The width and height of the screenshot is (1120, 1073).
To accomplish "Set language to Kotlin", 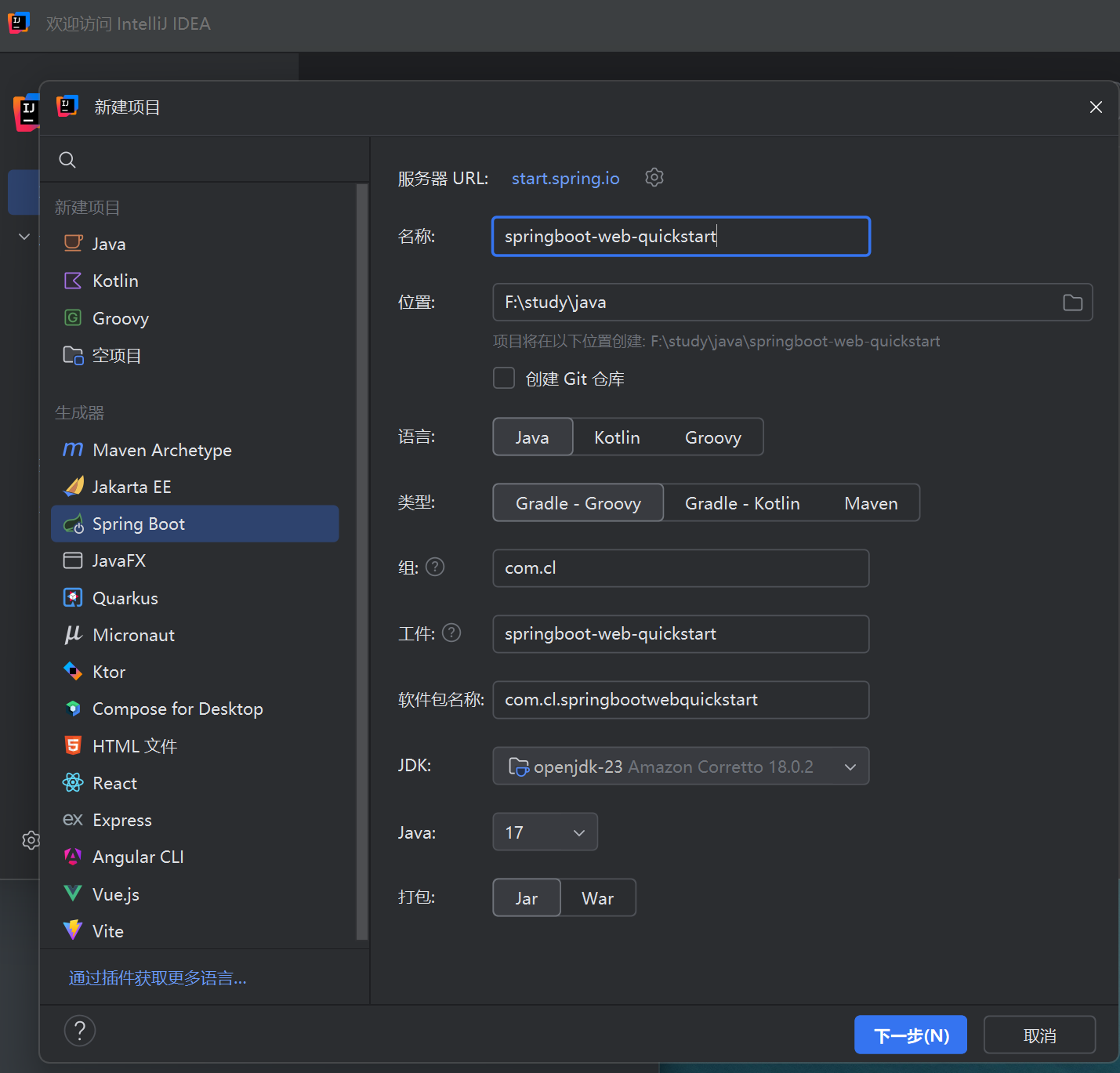I will coord(617,437).
